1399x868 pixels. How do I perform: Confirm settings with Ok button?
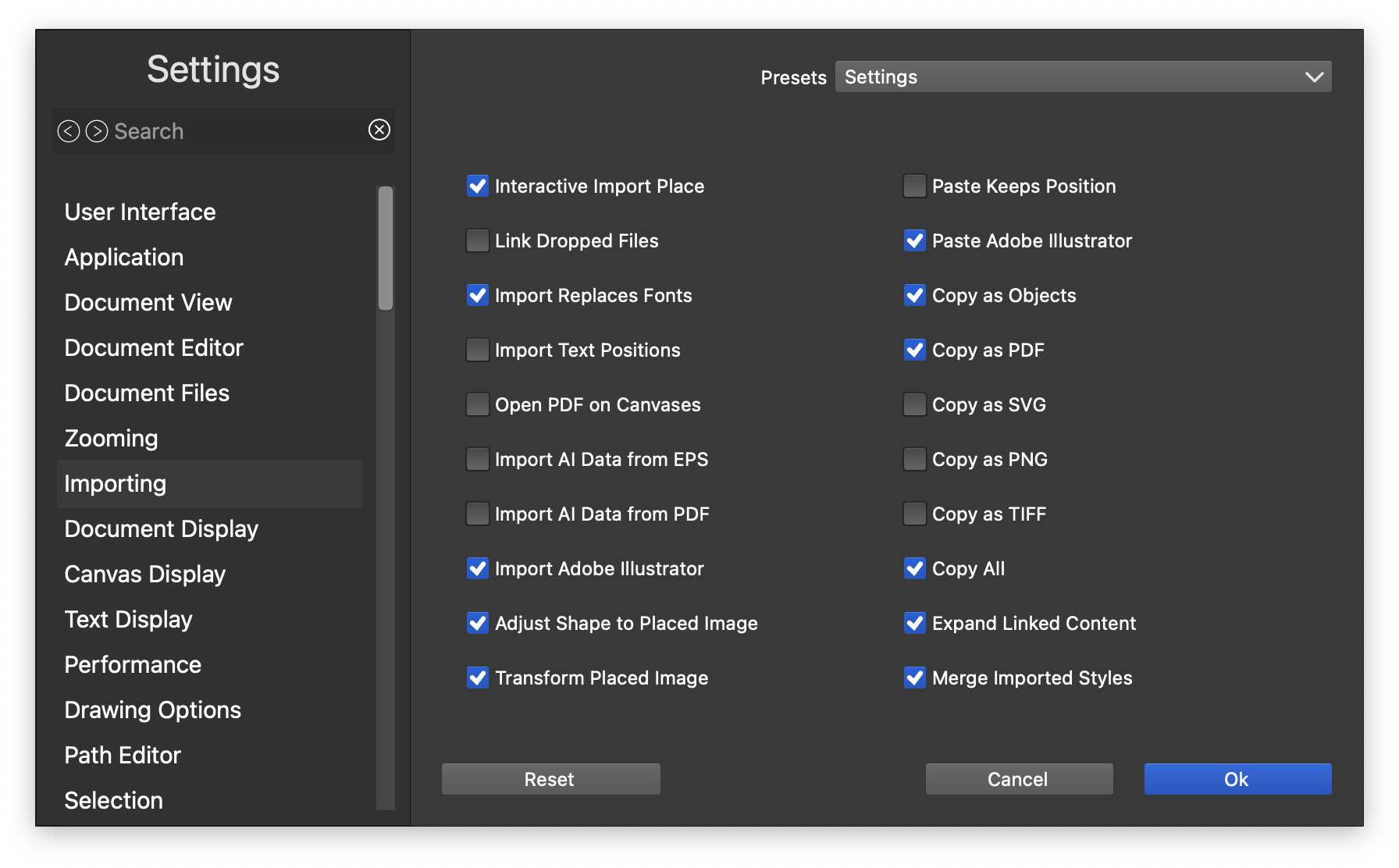1237,779
